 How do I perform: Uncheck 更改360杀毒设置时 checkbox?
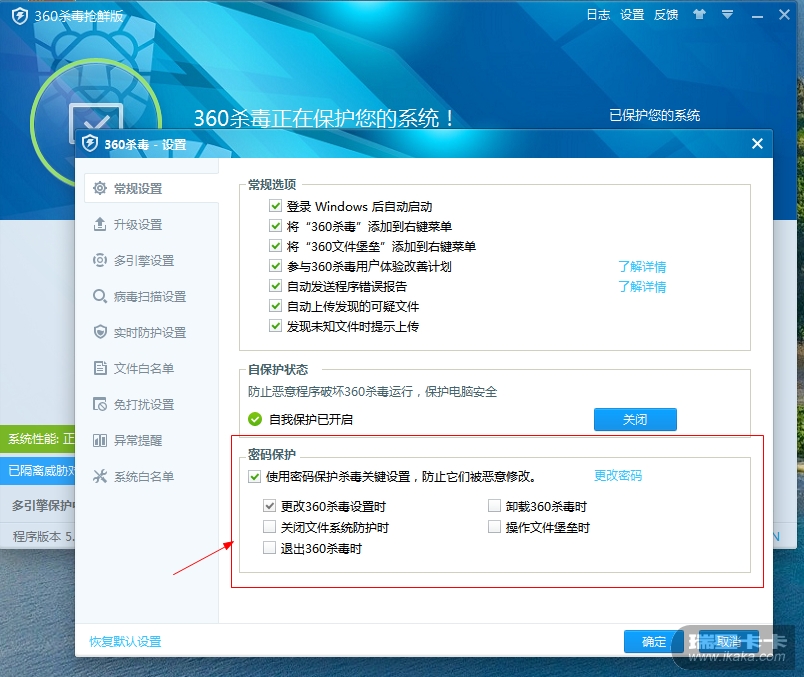coord(269,506)
